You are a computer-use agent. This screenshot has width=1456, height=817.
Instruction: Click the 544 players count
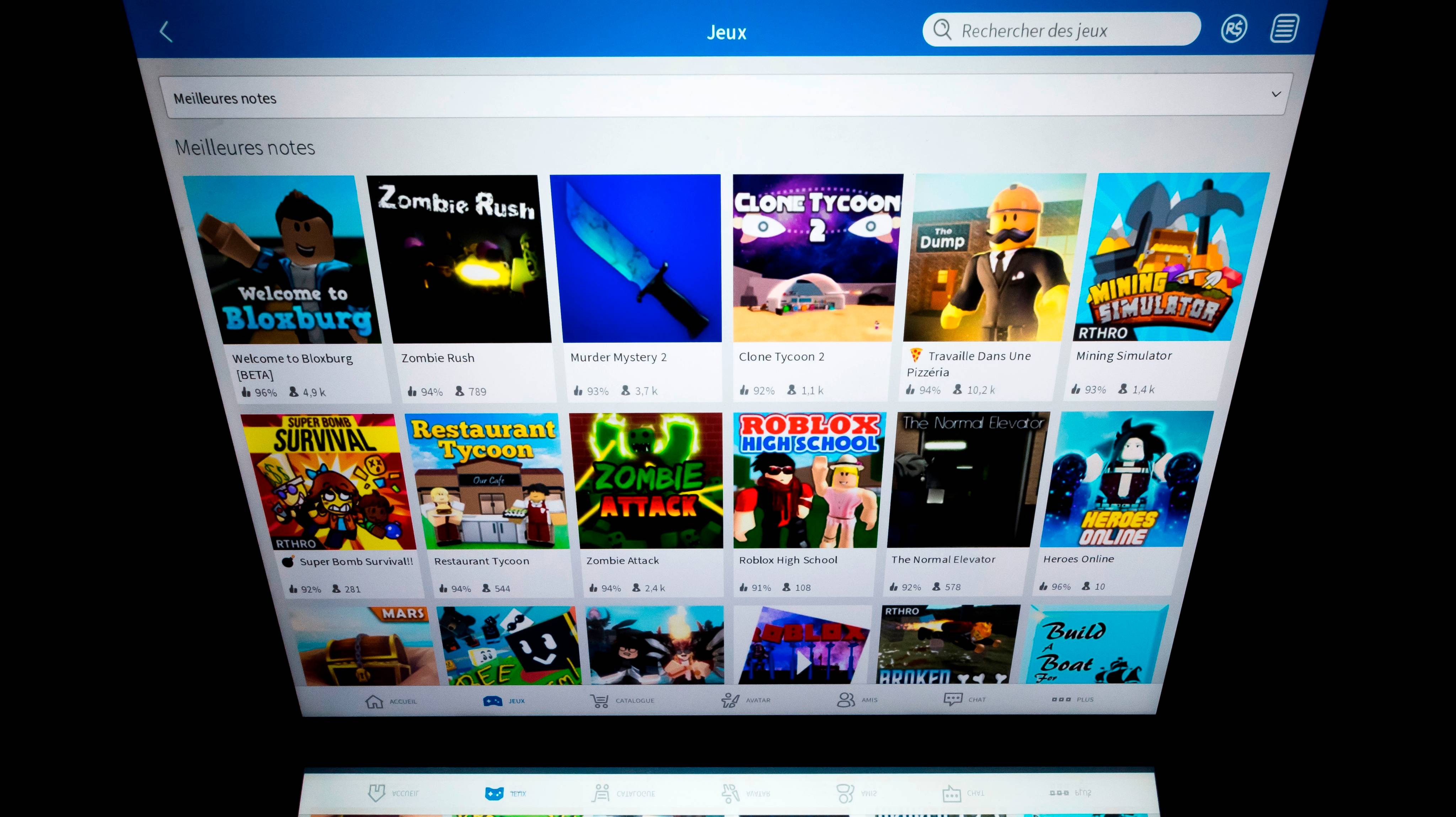tap(502, 589)
